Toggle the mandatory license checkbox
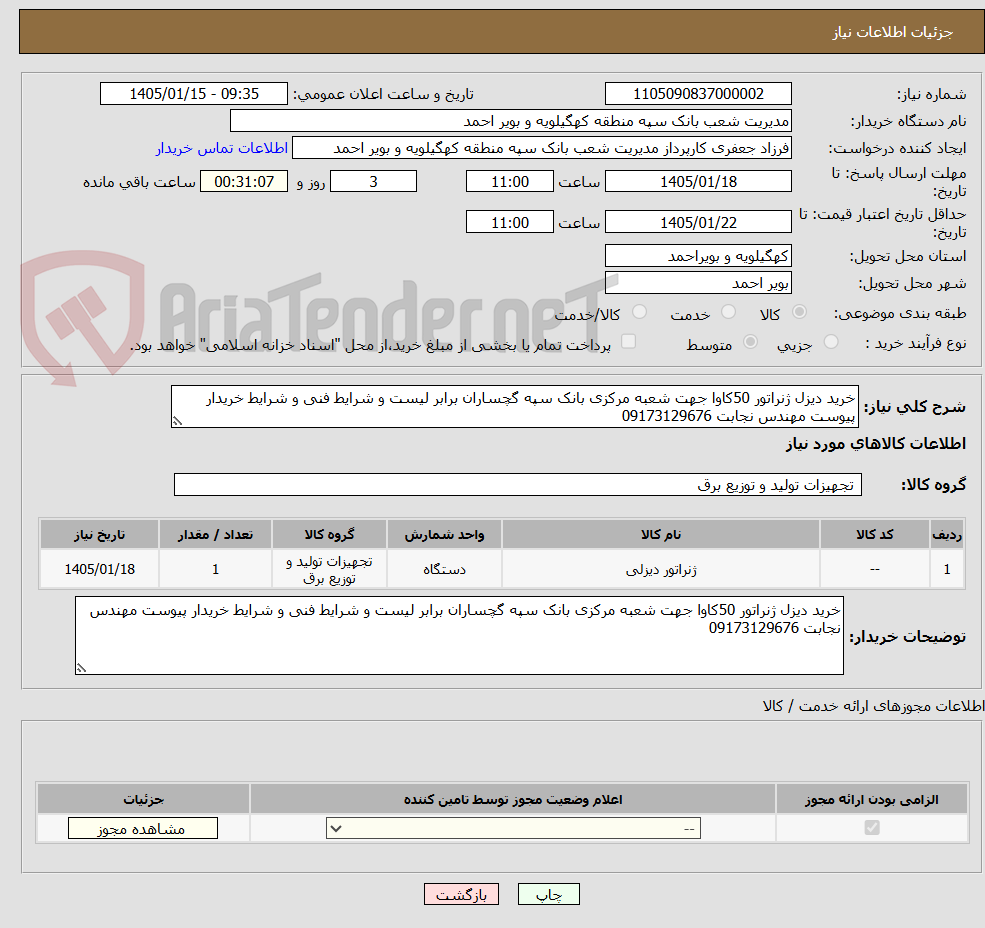985x928 pixels. point(872,828)
